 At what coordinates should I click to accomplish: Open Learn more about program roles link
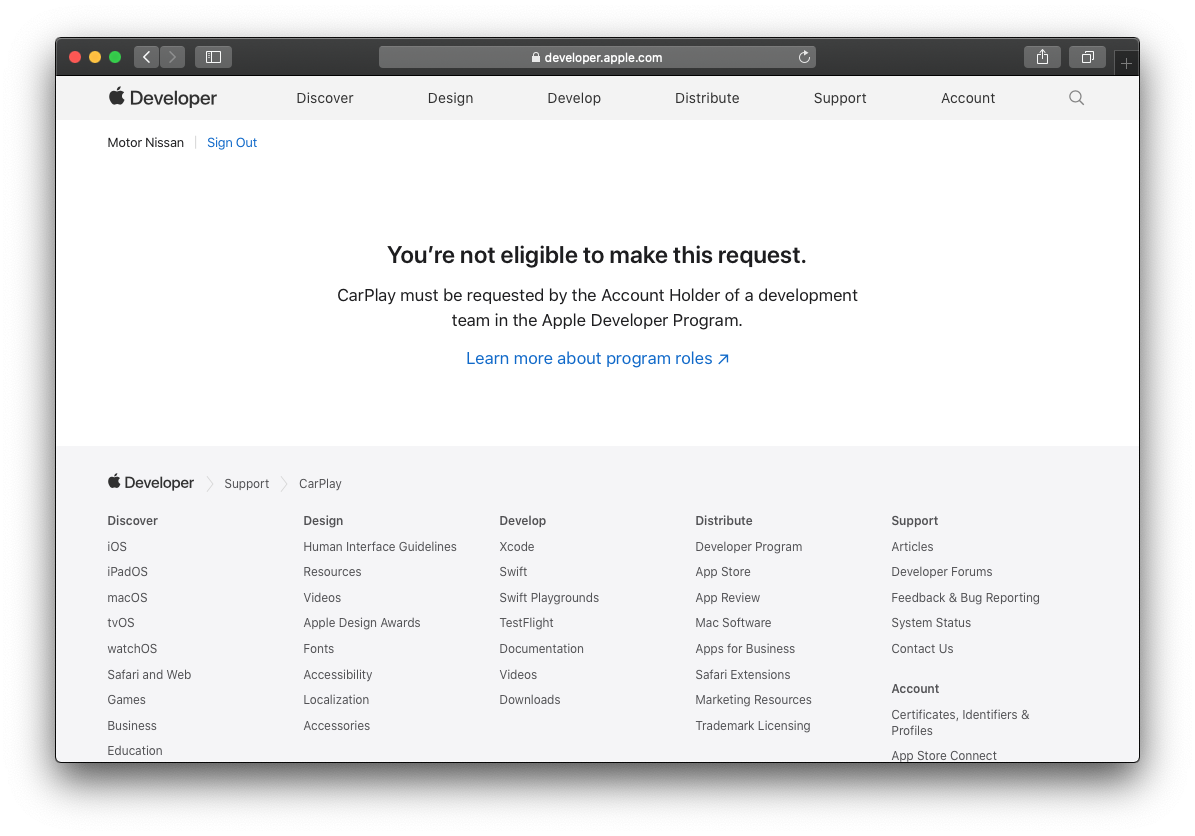(x=598, y=358)
